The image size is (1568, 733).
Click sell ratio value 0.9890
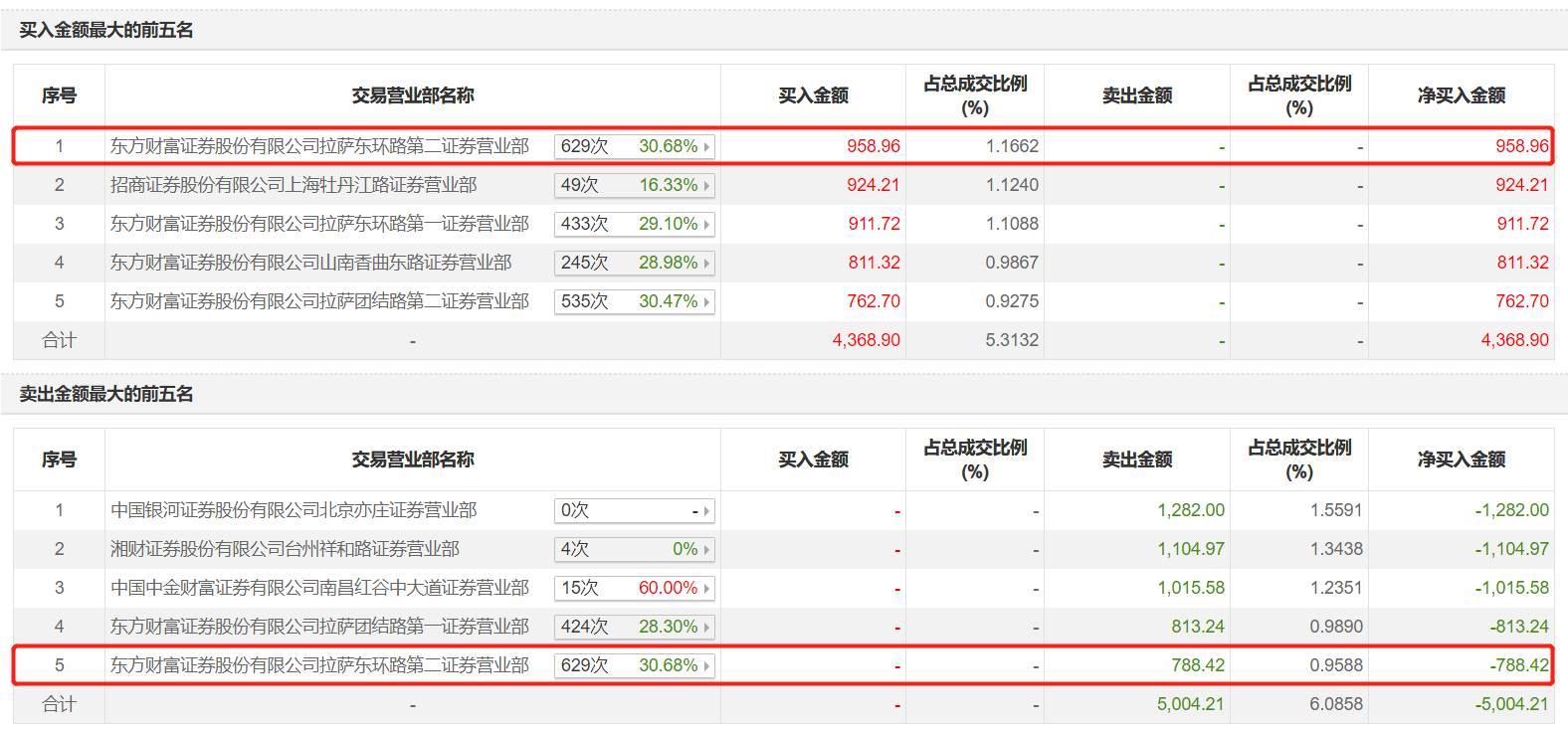point(1336,627)
